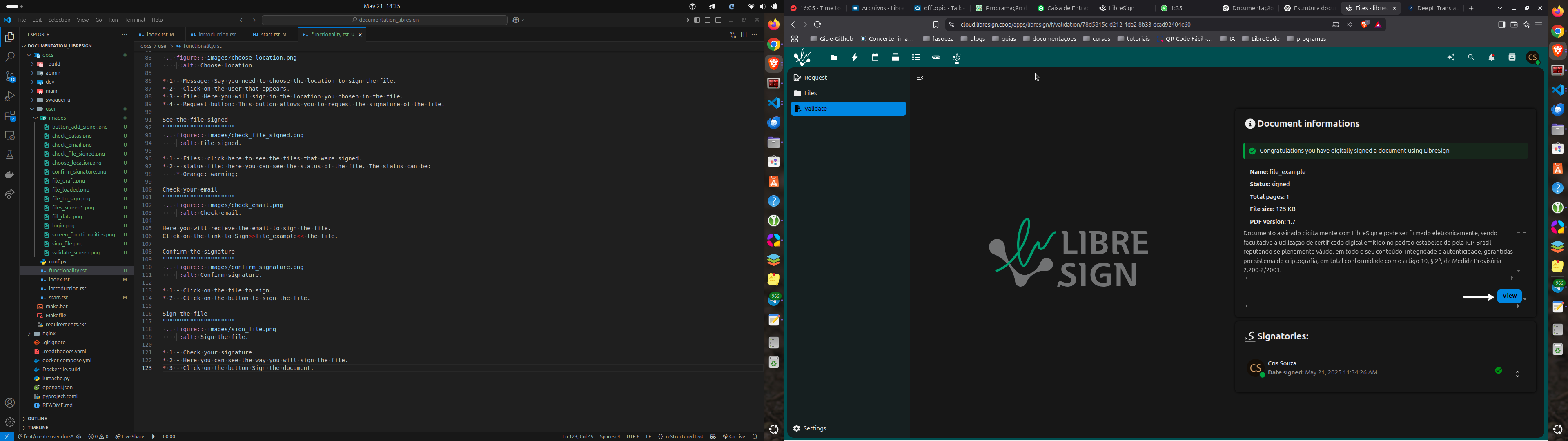The image size is (1568, 441).
Task: Open the browser tab list dropdown
Action: pyautogui.click(x=1499, y=9)
